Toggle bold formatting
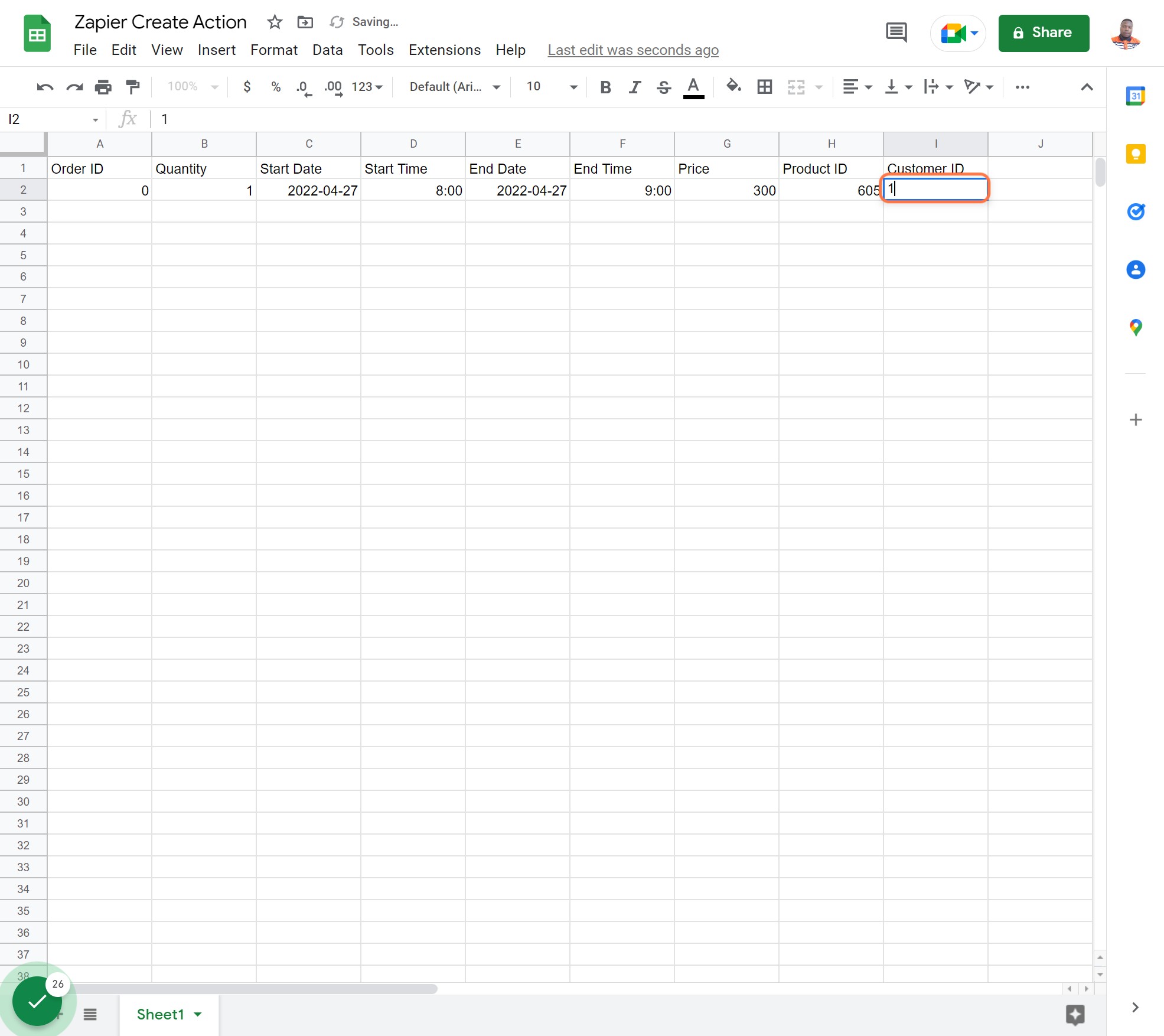1164x1036 pixels. coord(605,87)
